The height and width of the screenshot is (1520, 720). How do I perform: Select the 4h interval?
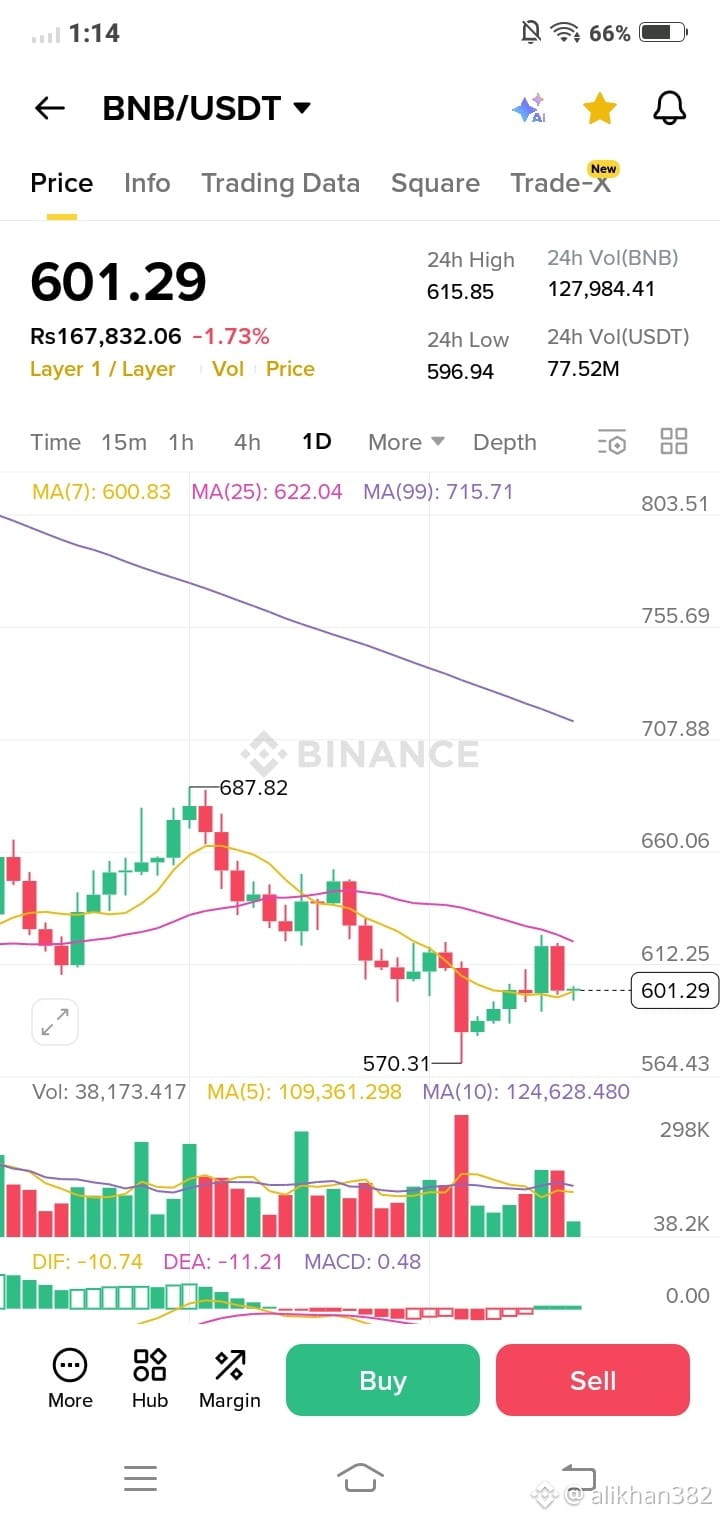247,442
